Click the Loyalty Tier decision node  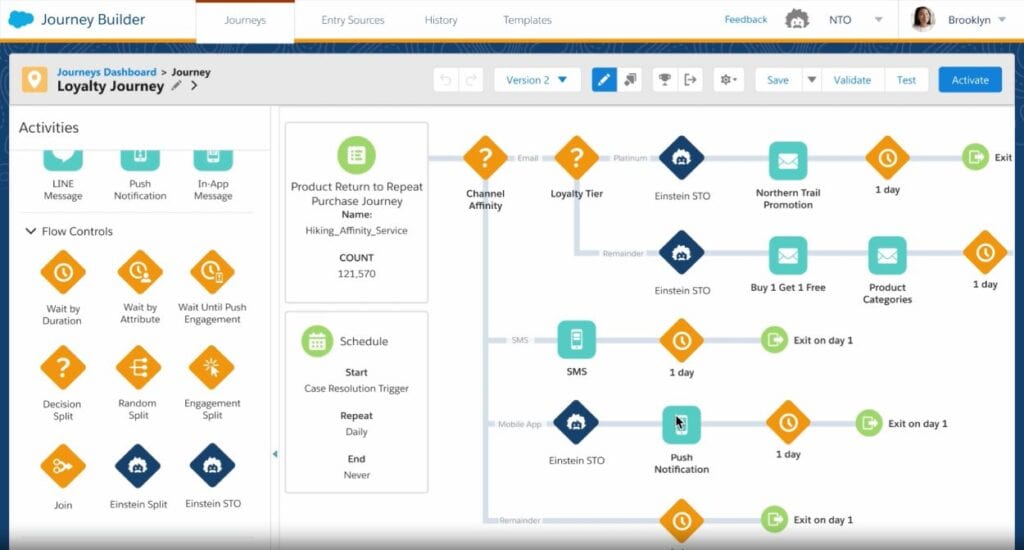[x=577, y=158]
